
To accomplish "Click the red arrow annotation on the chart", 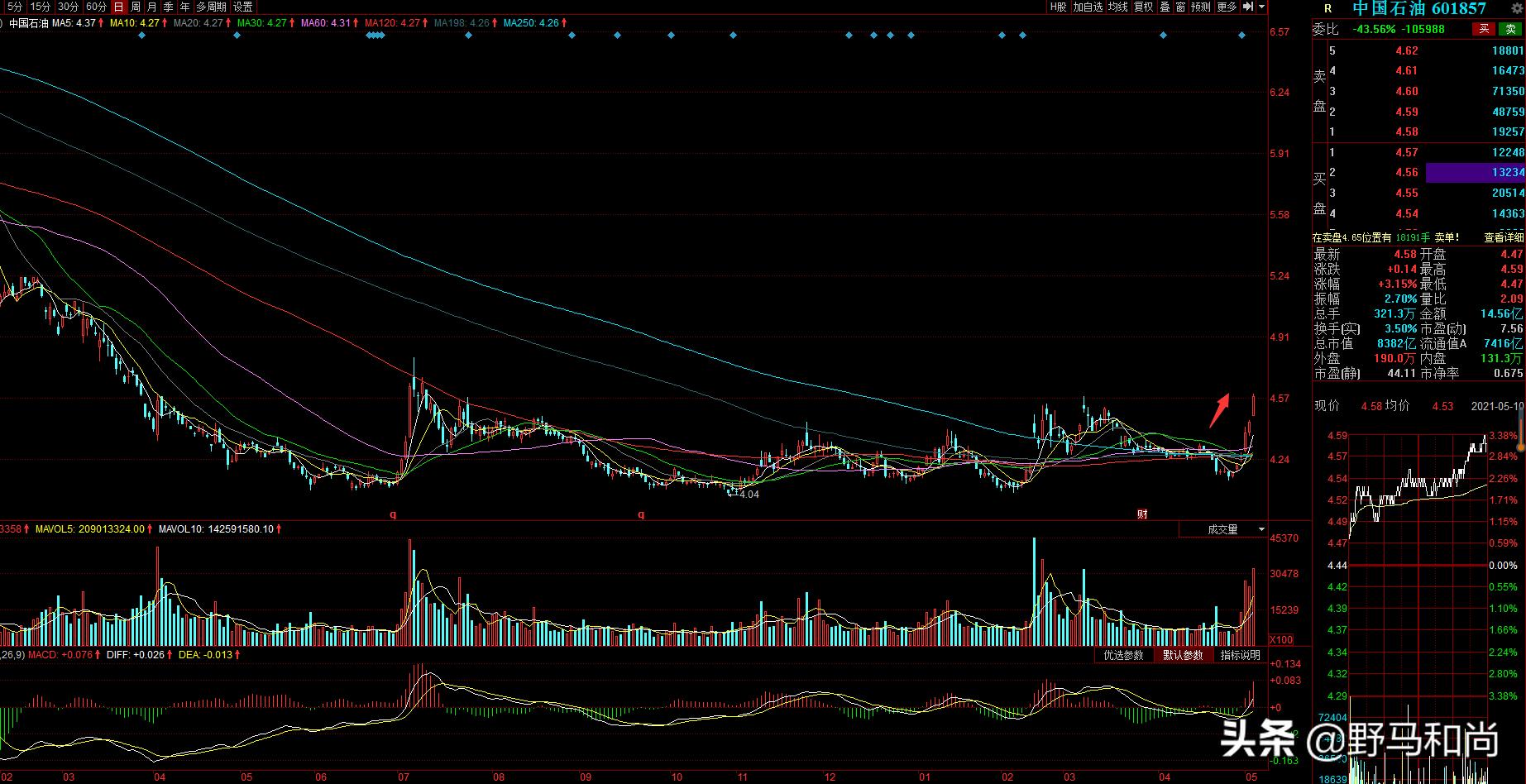I will [x=1219, y=410].
